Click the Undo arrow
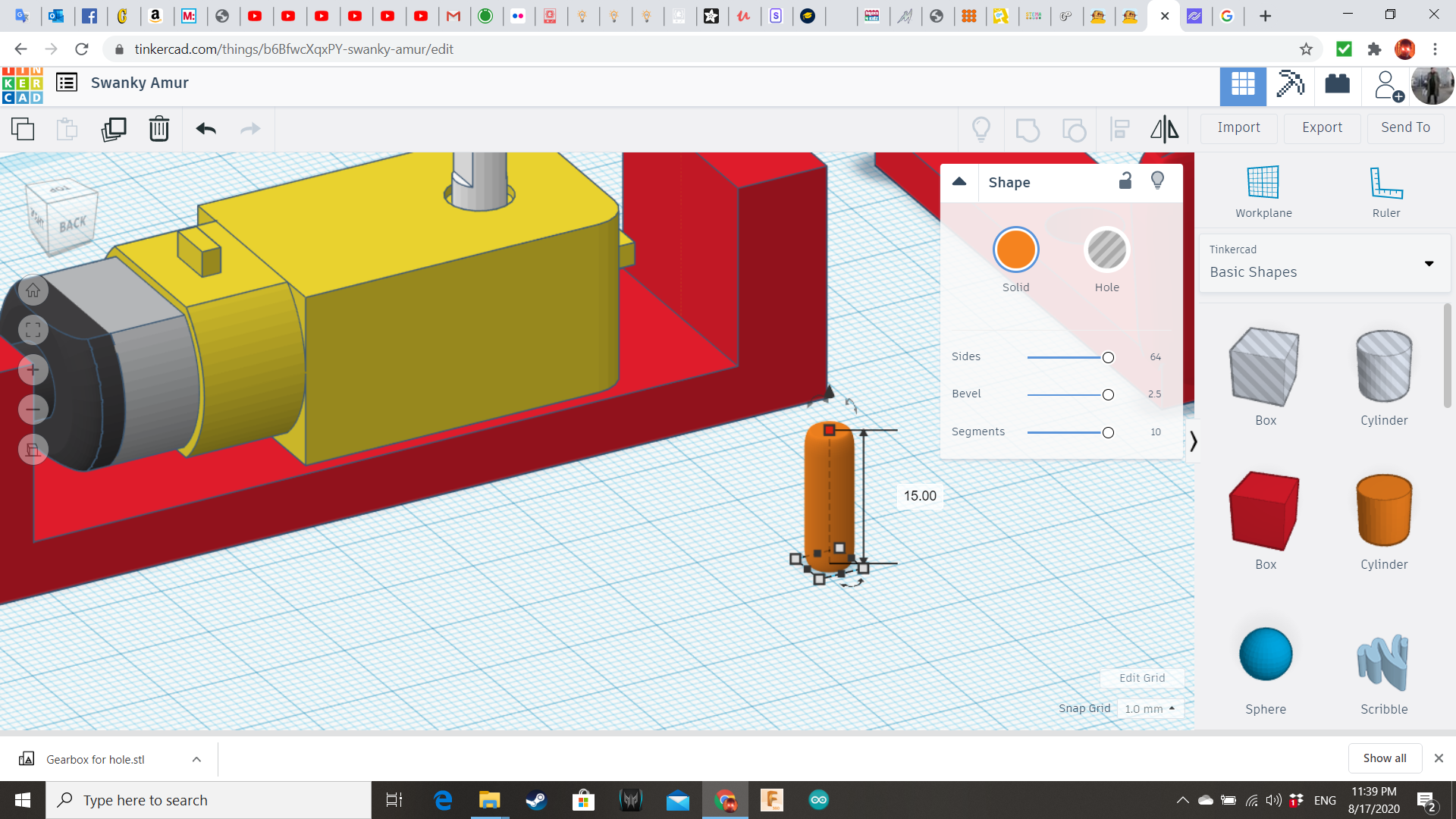Viewport: 1456px width, 819px height. pos(206,129)
